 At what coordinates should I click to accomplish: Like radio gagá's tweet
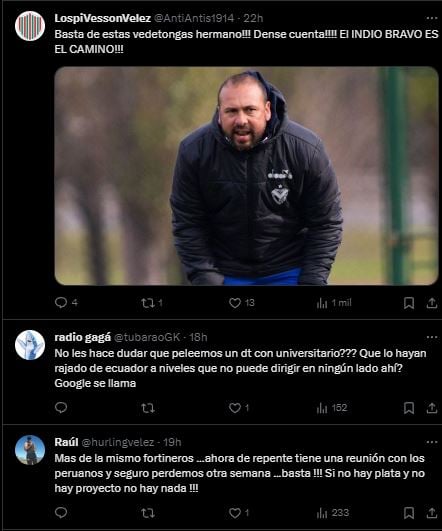(x=239, y=407)
